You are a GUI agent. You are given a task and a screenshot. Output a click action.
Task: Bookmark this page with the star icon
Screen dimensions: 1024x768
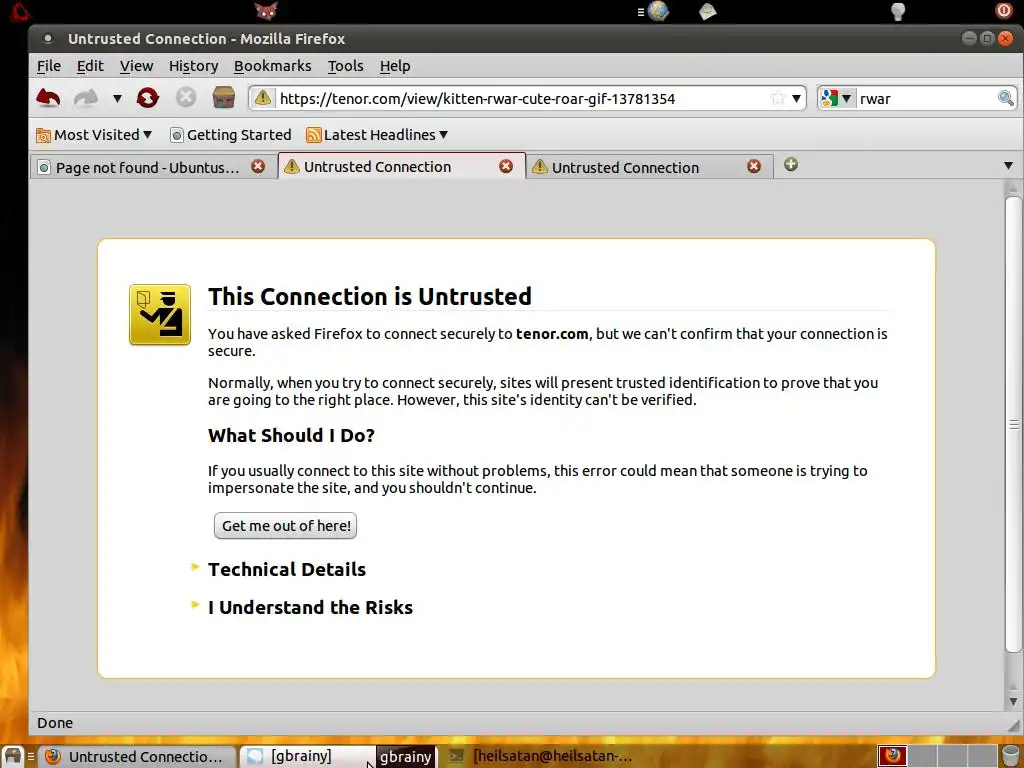778,99
